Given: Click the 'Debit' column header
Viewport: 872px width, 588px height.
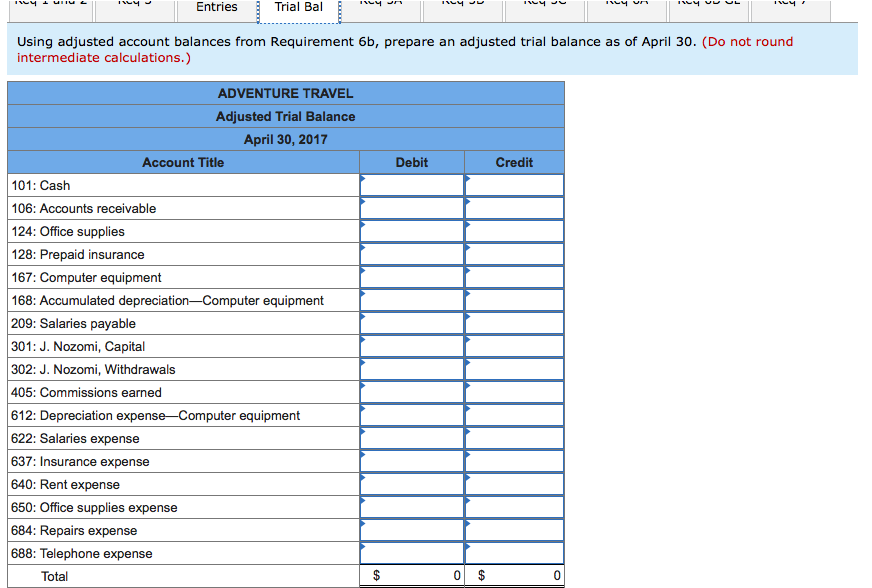Looking at the screenshot, I should [412, 162].
